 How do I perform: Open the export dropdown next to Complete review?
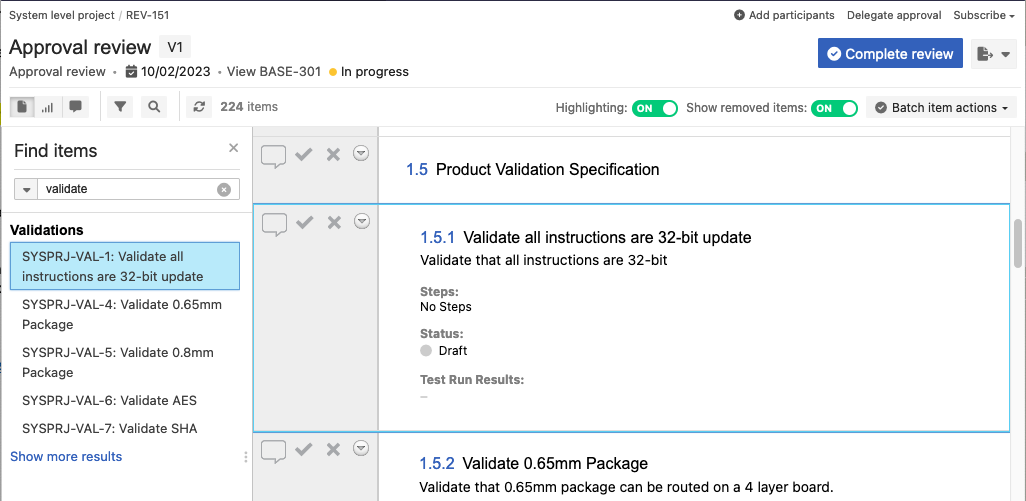[x=993, y=54]
